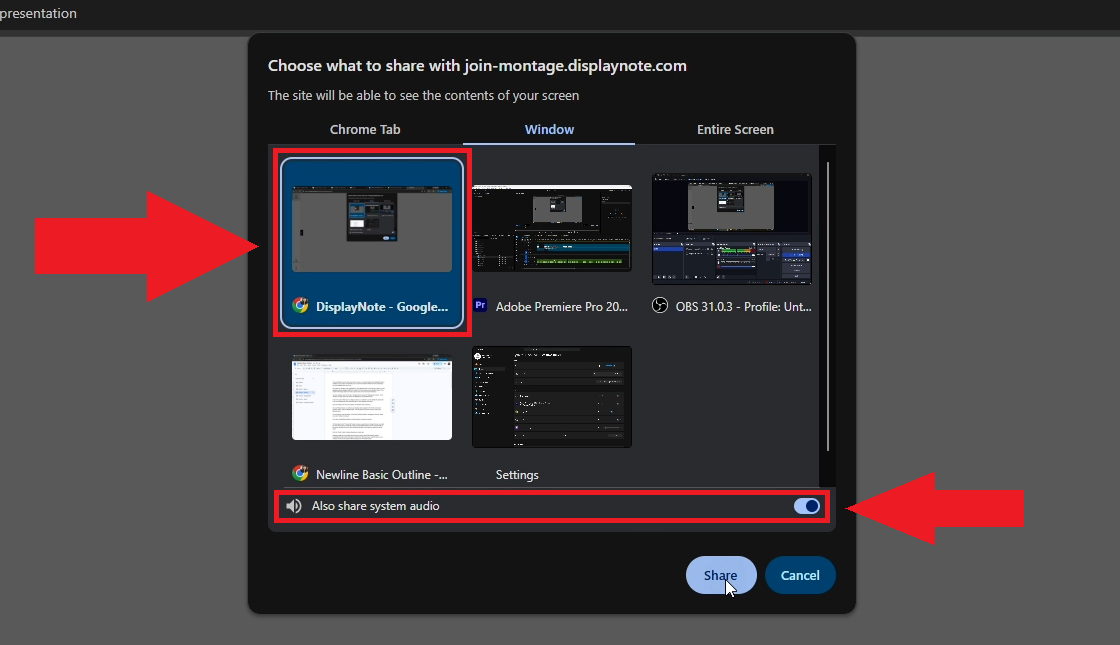Open the Entire Screen tab
Screen dimensions: 1120x645
pyautogui.click(x=735, y=129)
